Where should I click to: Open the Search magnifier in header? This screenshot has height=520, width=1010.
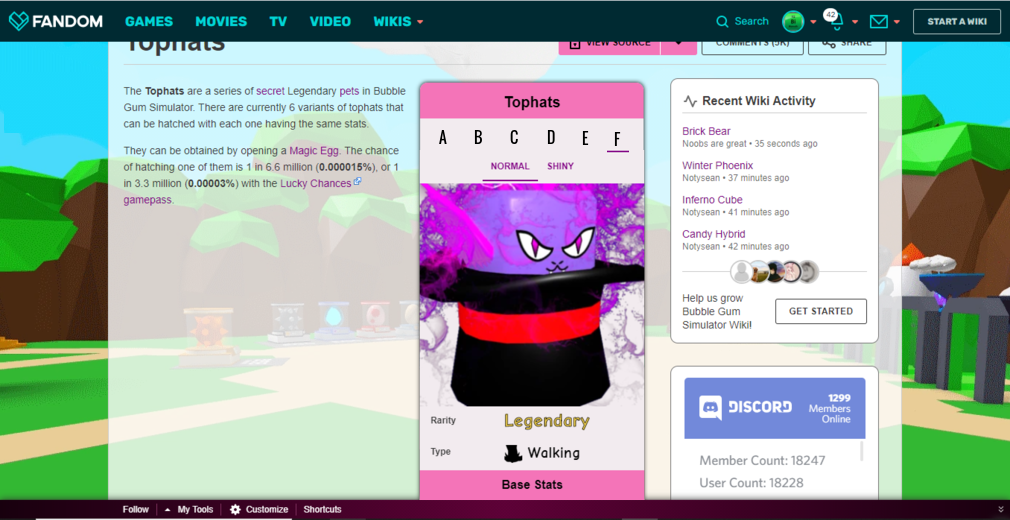pyautogui.click(x=722, y=21)
